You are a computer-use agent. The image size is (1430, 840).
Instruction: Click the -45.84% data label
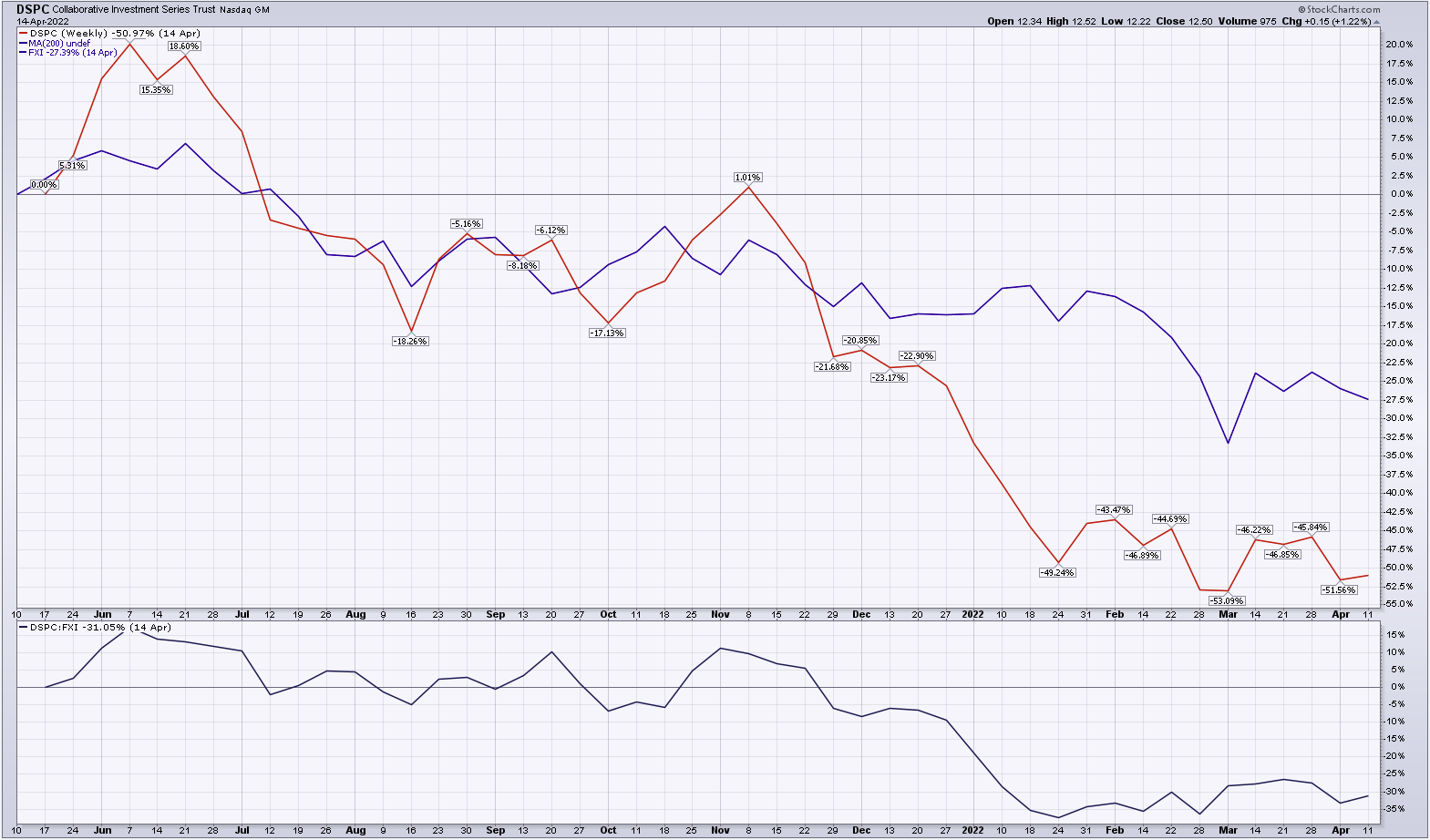[x=1311, y=527]
